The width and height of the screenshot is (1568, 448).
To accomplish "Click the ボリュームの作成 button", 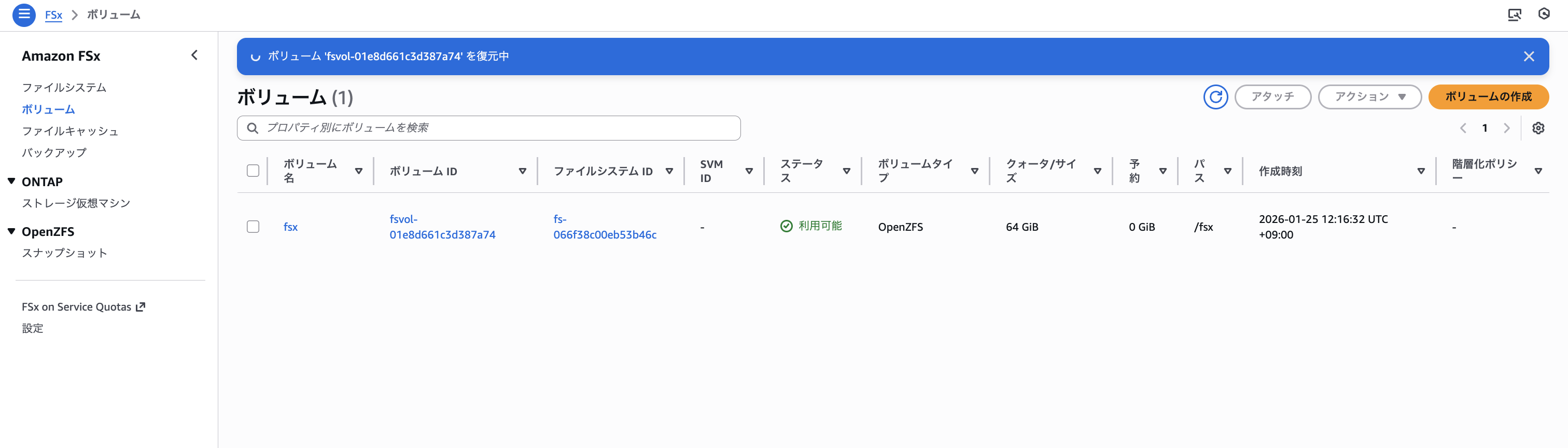I will click(x=1488, y=97).
